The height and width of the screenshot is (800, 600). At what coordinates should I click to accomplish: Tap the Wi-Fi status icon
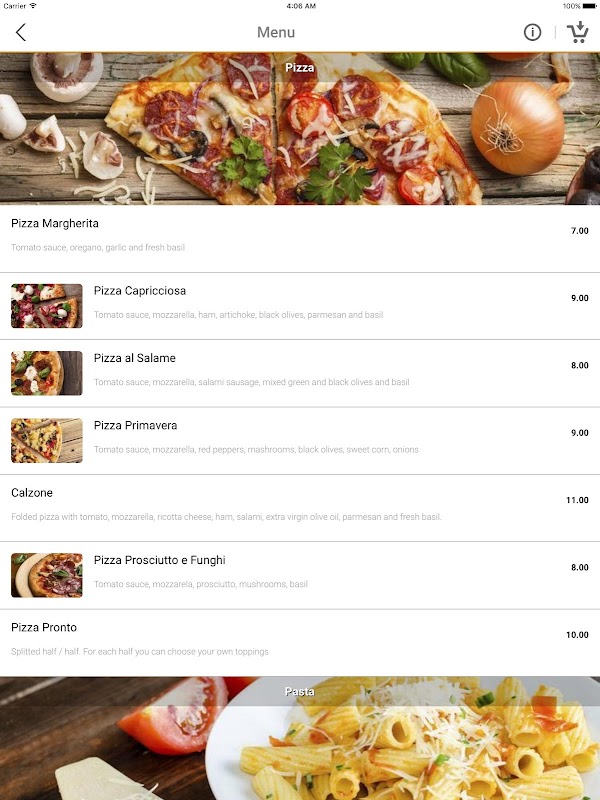pyautogui.click(x=33, y=6)
